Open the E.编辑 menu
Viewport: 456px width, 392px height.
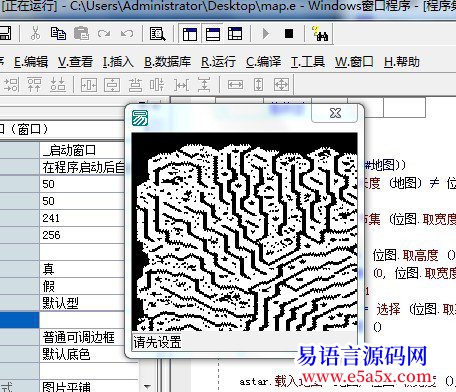coord(31,62)
